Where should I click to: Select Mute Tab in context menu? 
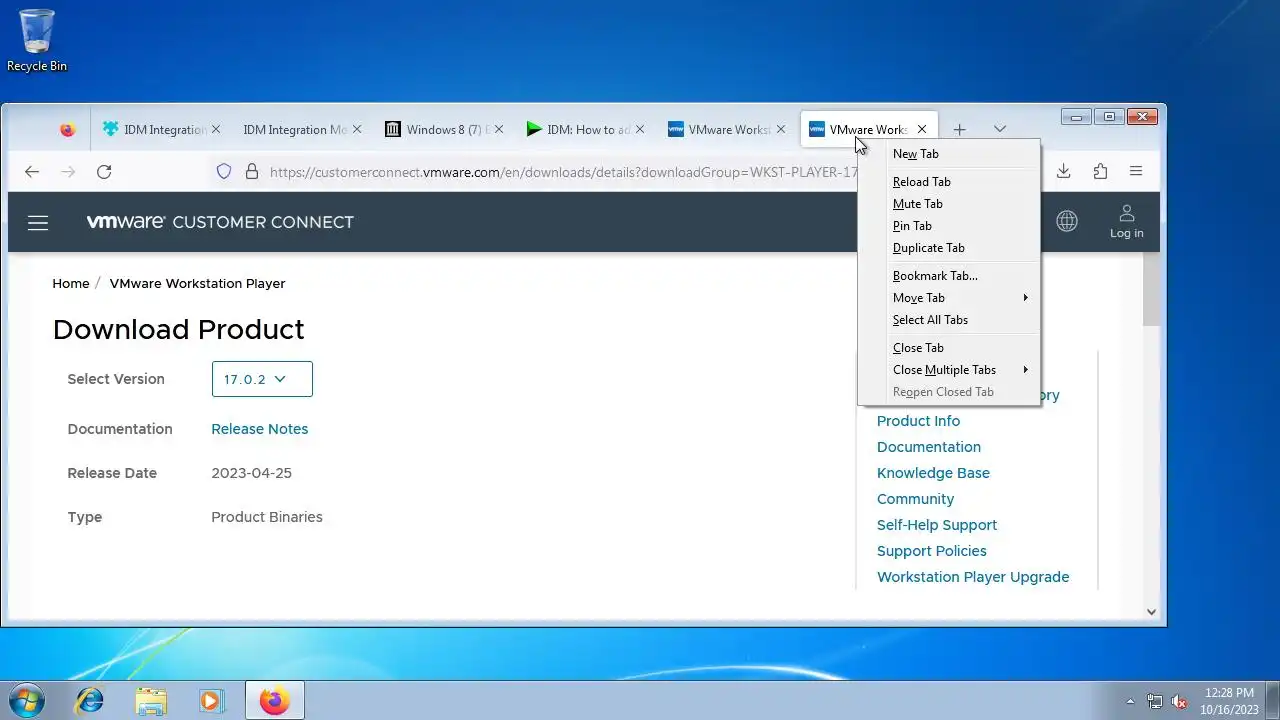[949, 204]
